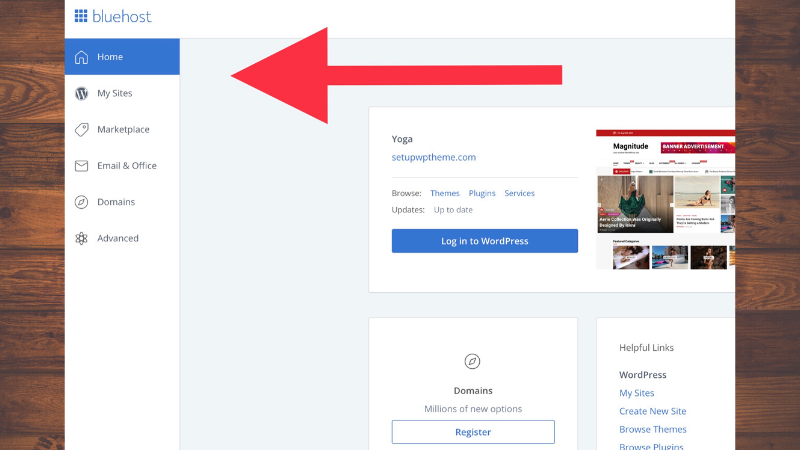The height and width of the screenshot is (450, 800).
Task: Click the Domains card heading
Action: pos(473,390)
